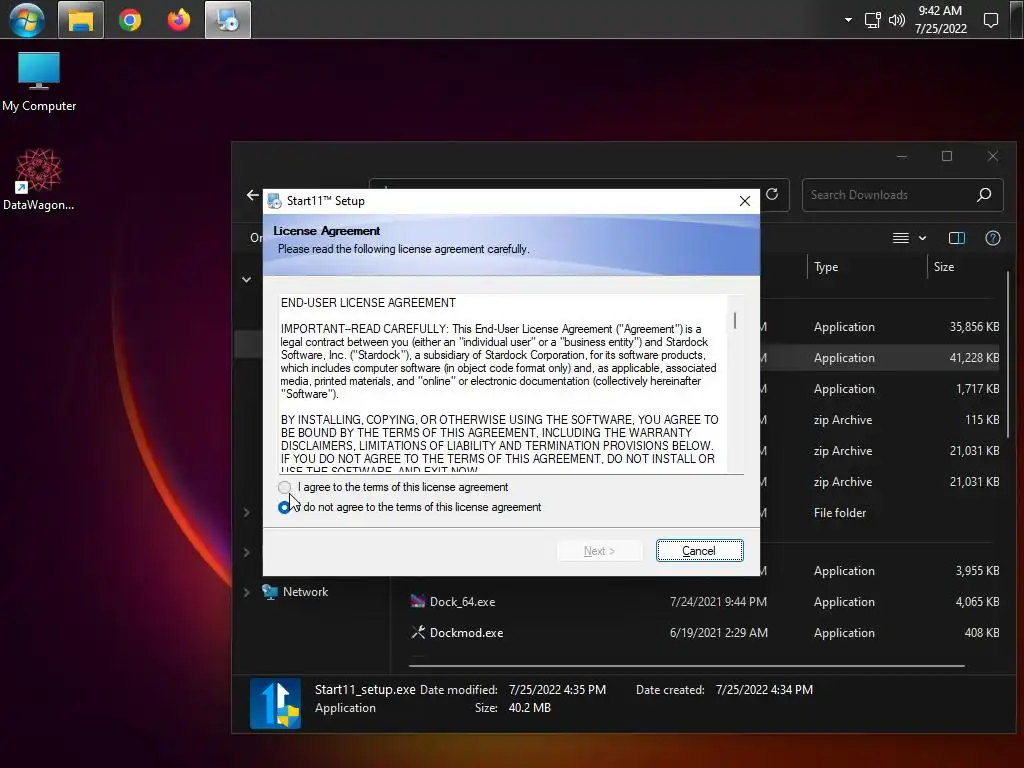1024x768 pixels.
Task: Click the Explorer horizontal scrollbar
Action: click(x=686, y=665)
